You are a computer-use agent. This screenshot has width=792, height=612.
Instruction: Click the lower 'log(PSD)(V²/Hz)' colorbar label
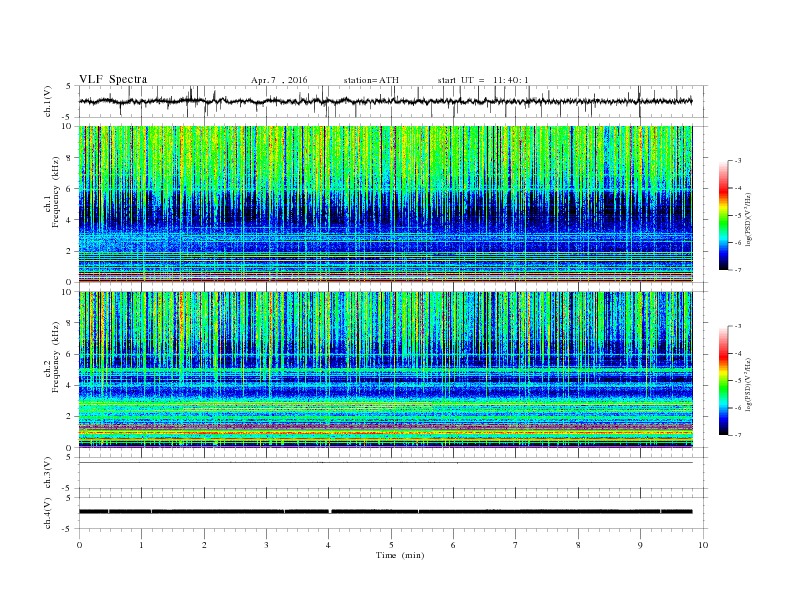coord(749,384)
